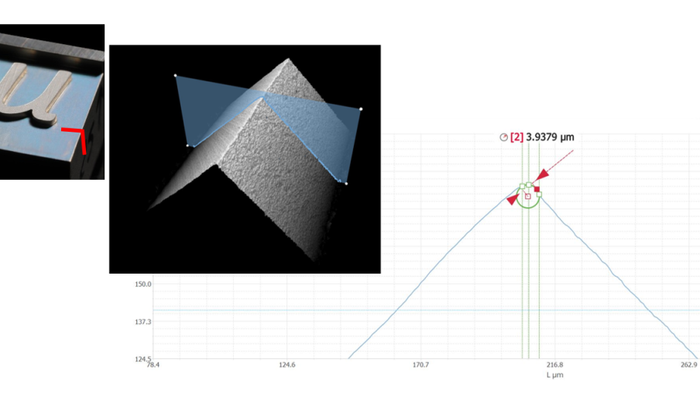Click the "170.7" X-axis label
This screenshot has height=393, width=700.
point(421,365)
